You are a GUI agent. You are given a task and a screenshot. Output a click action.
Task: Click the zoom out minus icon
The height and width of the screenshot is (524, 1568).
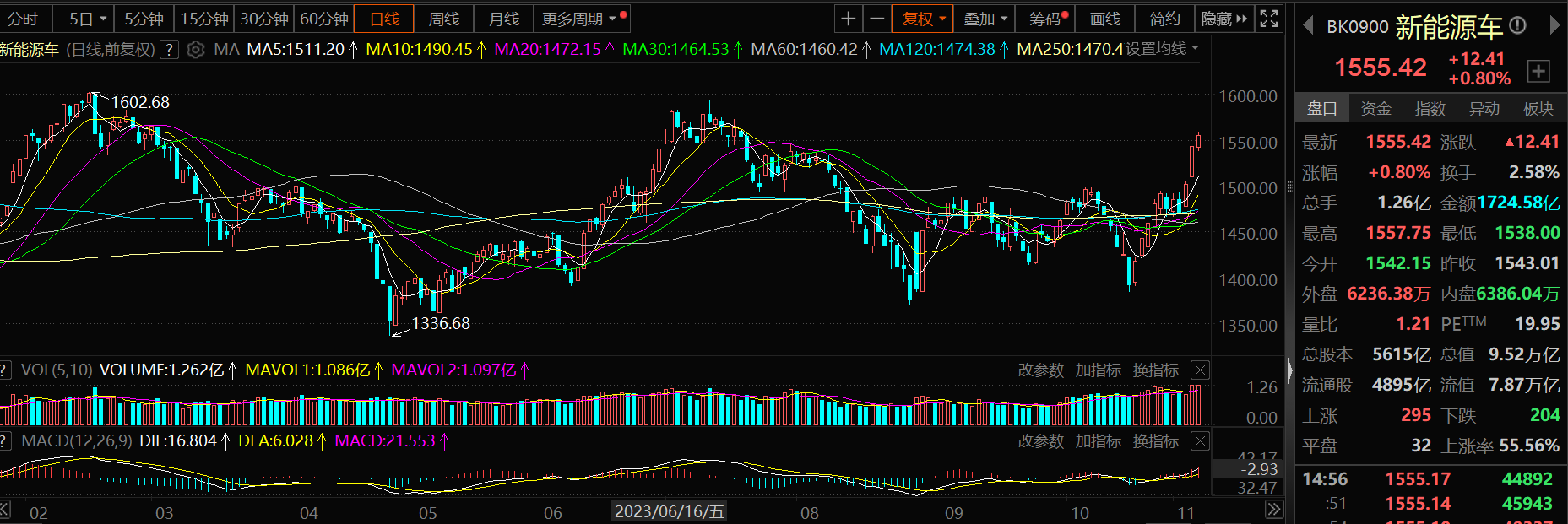pyautogui.click(x=877, y=19)
